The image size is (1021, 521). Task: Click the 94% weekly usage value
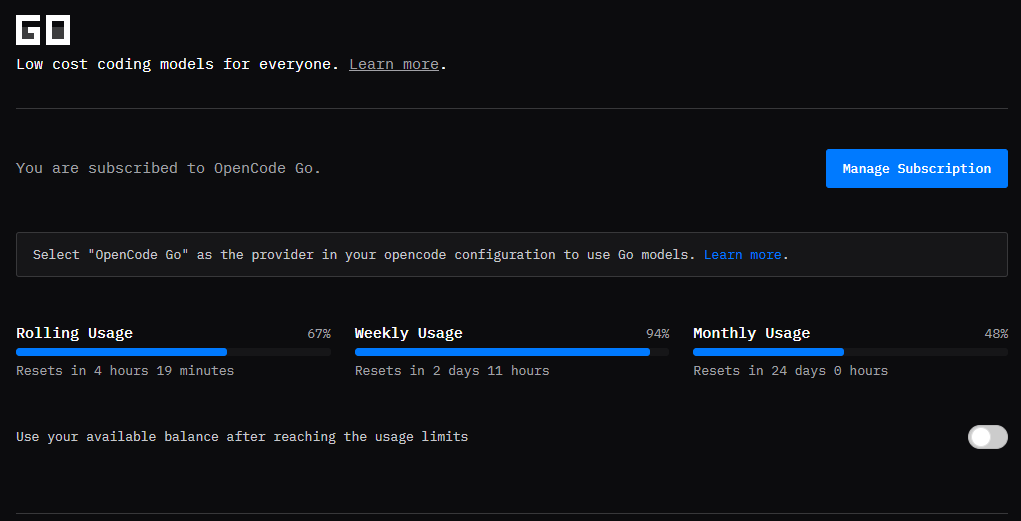658,334
